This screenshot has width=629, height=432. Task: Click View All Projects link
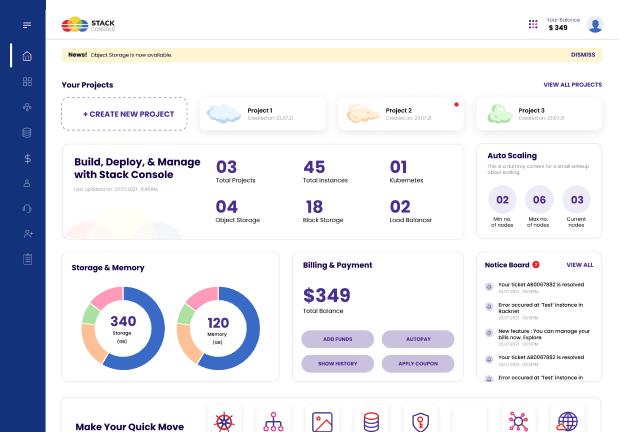(x=572, y=85)
